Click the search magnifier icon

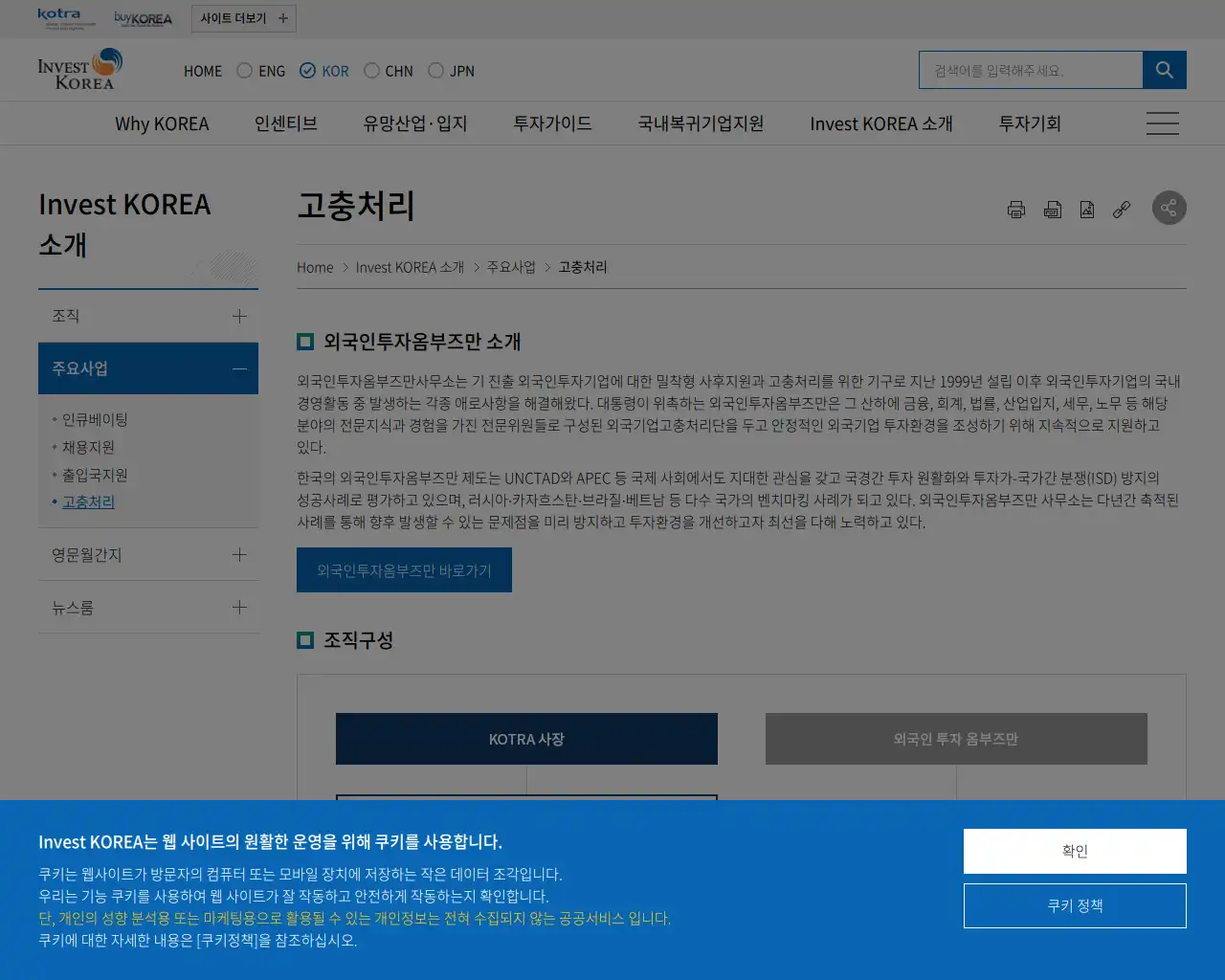(1164, 69)
